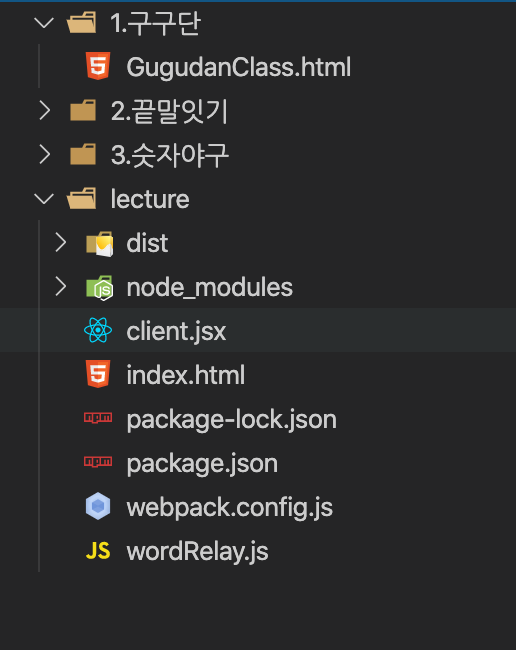The image size is (516, 650).
Task: Click the npm icon beside package-lock.json
Action: tap(98, 417)
